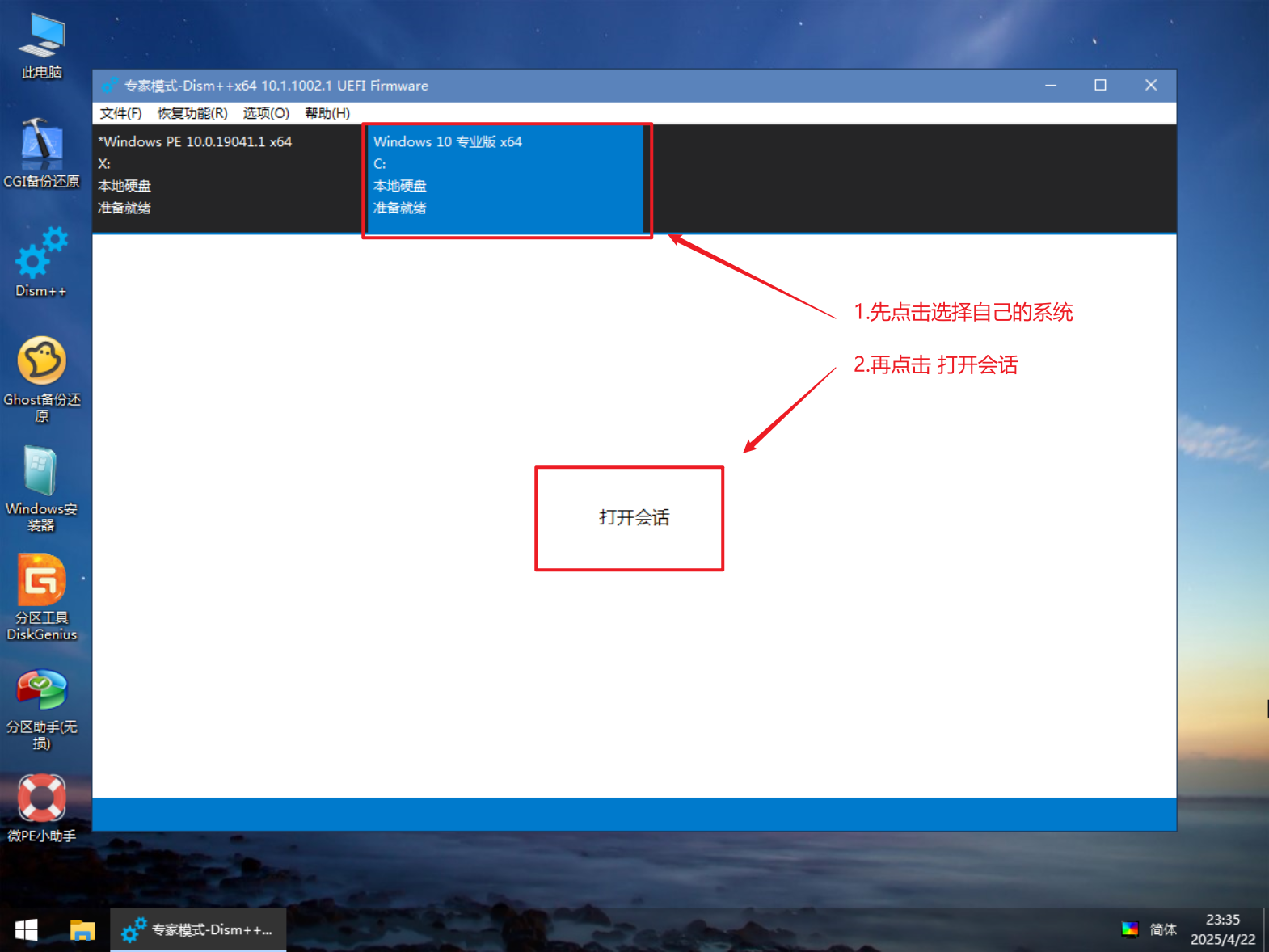
Task: Open the Dism++ desktop shortcut
Action: 42,263
